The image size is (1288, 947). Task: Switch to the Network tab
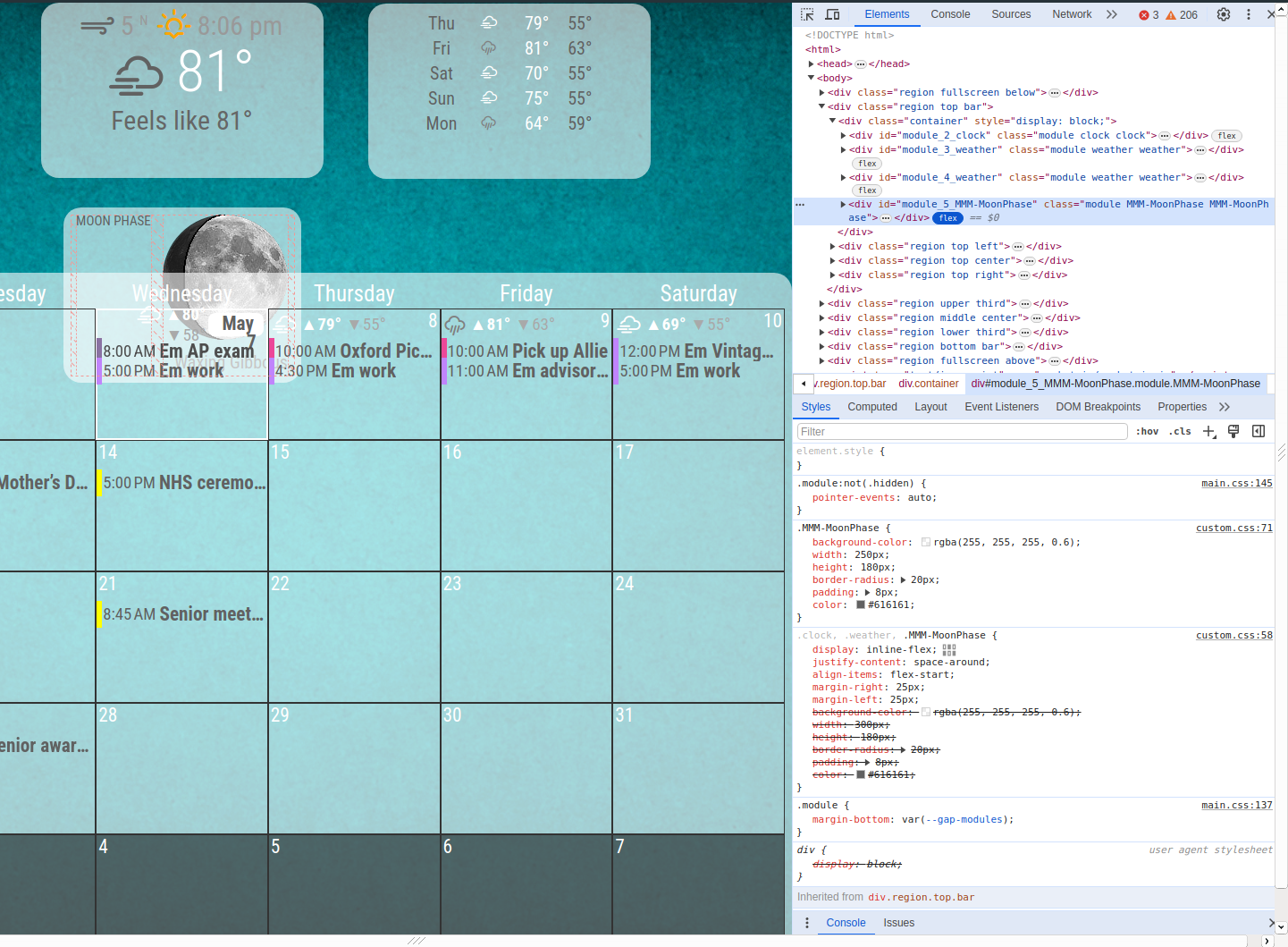(x=1072, y=14)
